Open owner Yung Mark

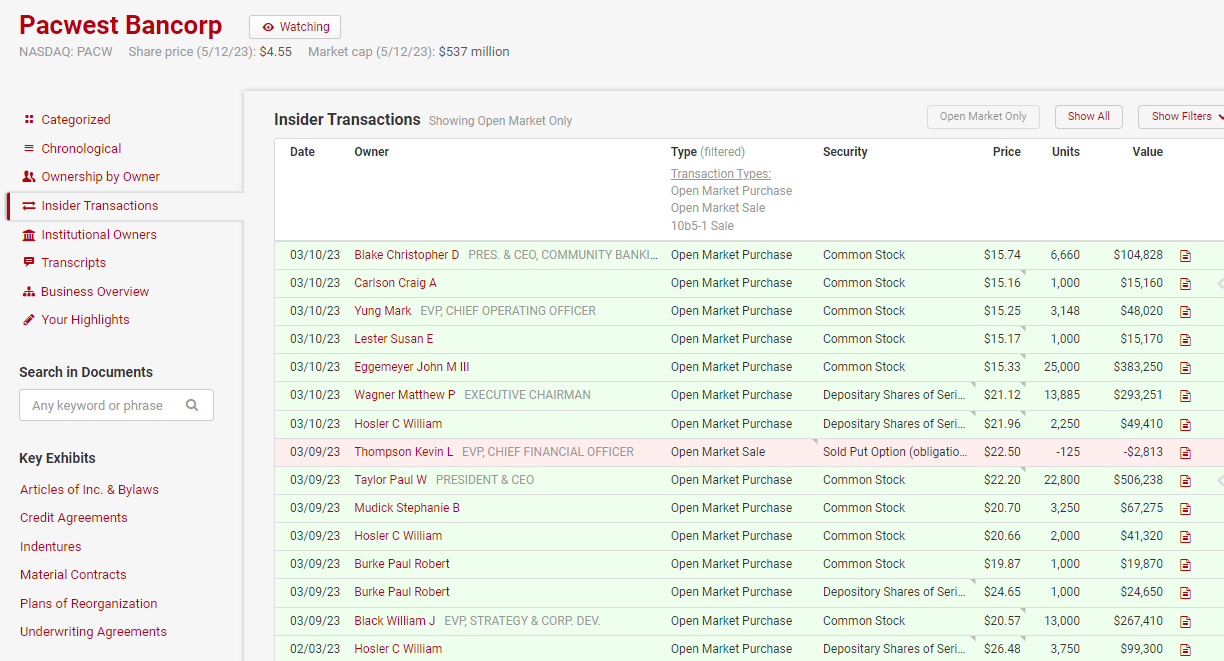(x=383, y=311)
